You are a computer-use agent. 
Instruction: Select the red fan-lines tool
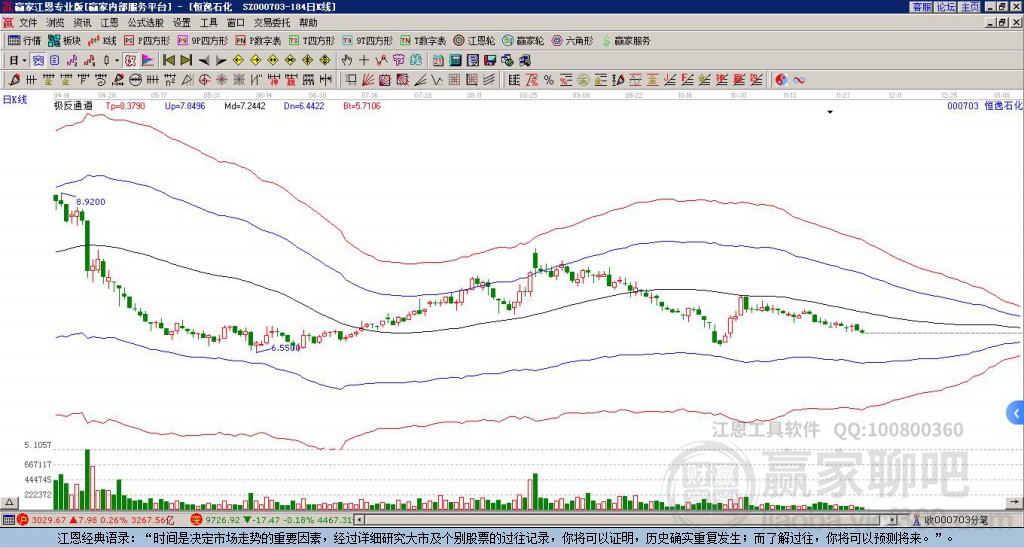pos(368,80)
